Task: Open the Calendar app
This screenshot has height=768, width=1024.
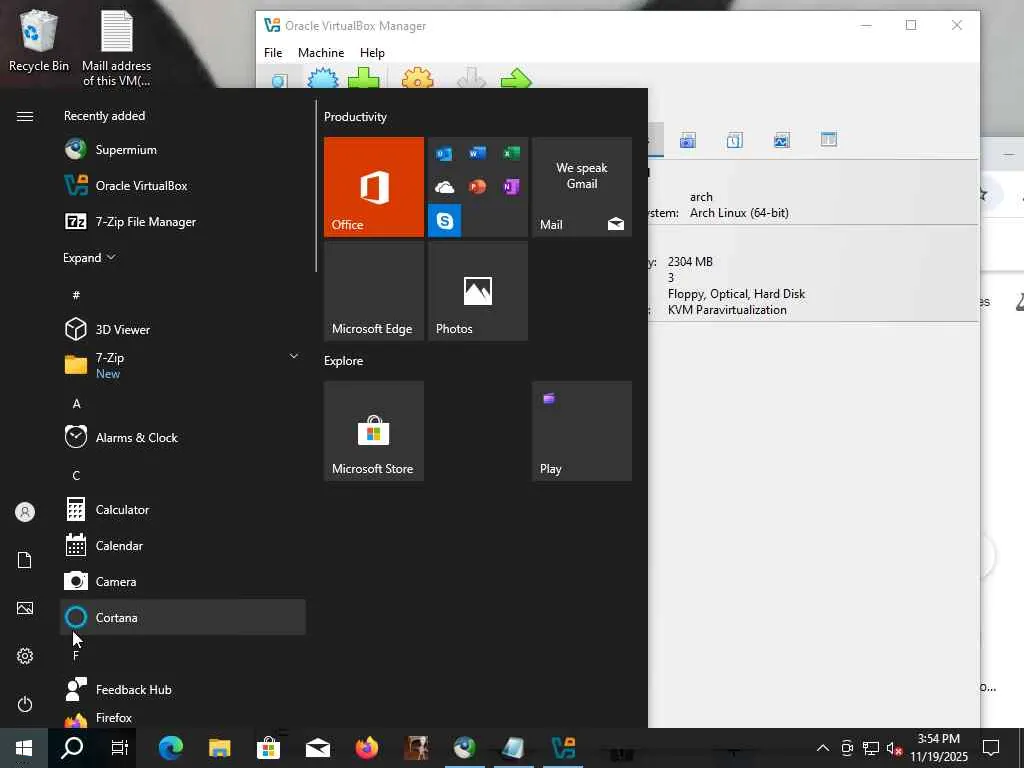Action: 182,545
